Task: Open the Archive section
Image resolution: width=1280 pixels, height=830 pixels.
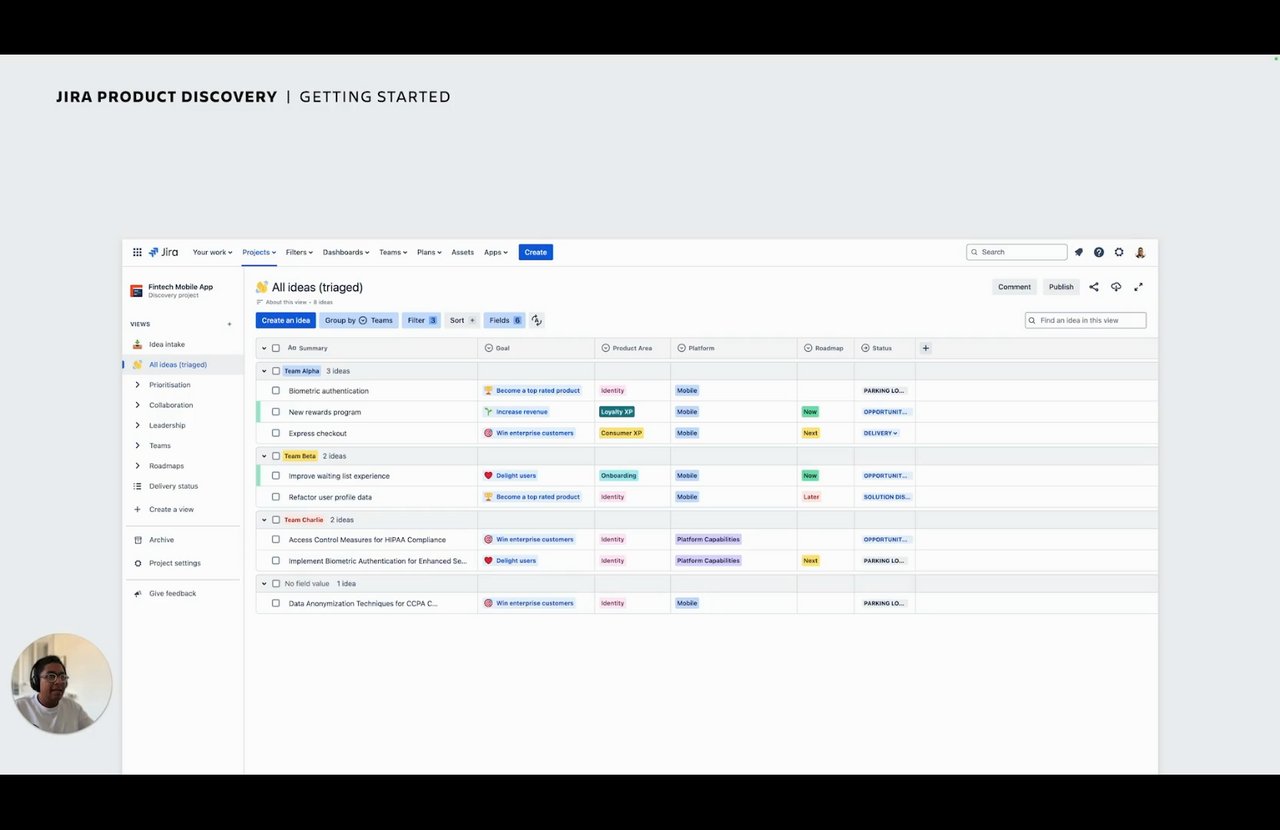Action: click(x=183, y=540)
